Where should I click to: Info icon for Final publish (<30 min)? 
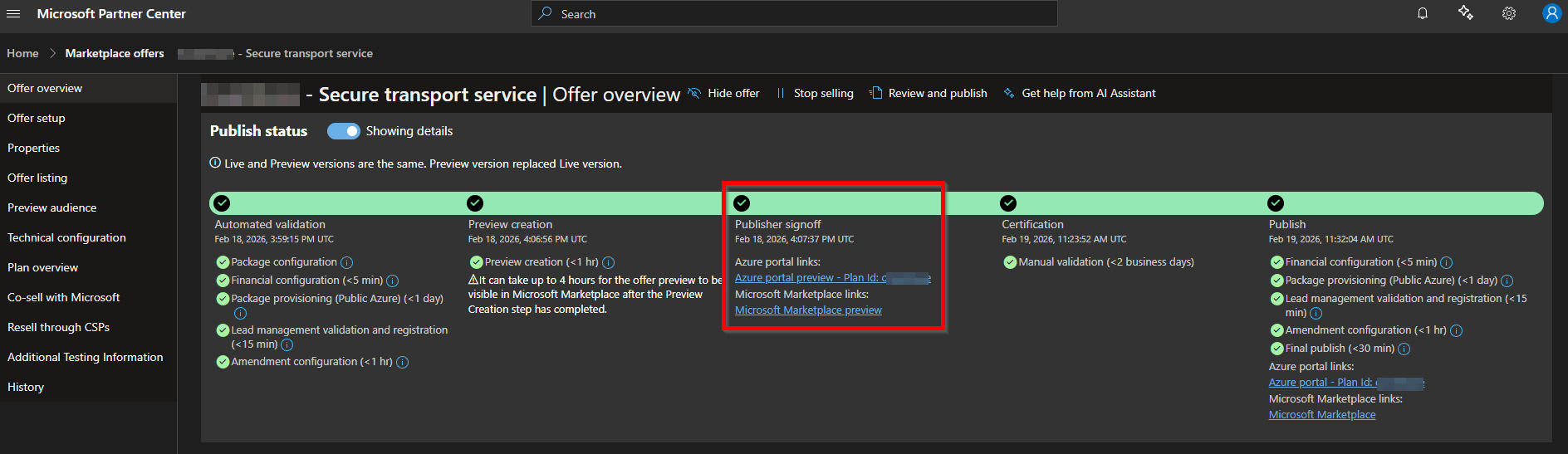tap(1404, 349)
